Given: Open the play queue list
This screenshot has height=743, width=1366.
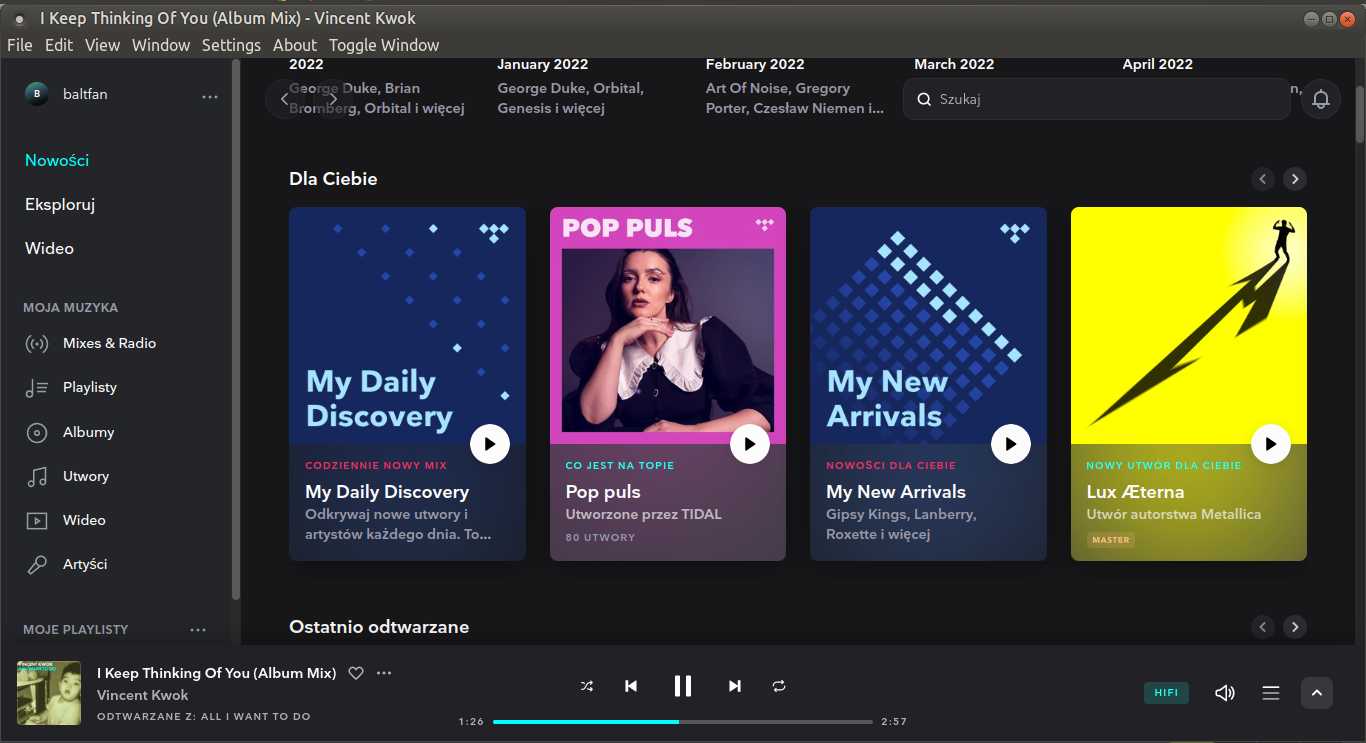Looking at the screenshot, I should pyautogui.click(x=1271, y=693).
